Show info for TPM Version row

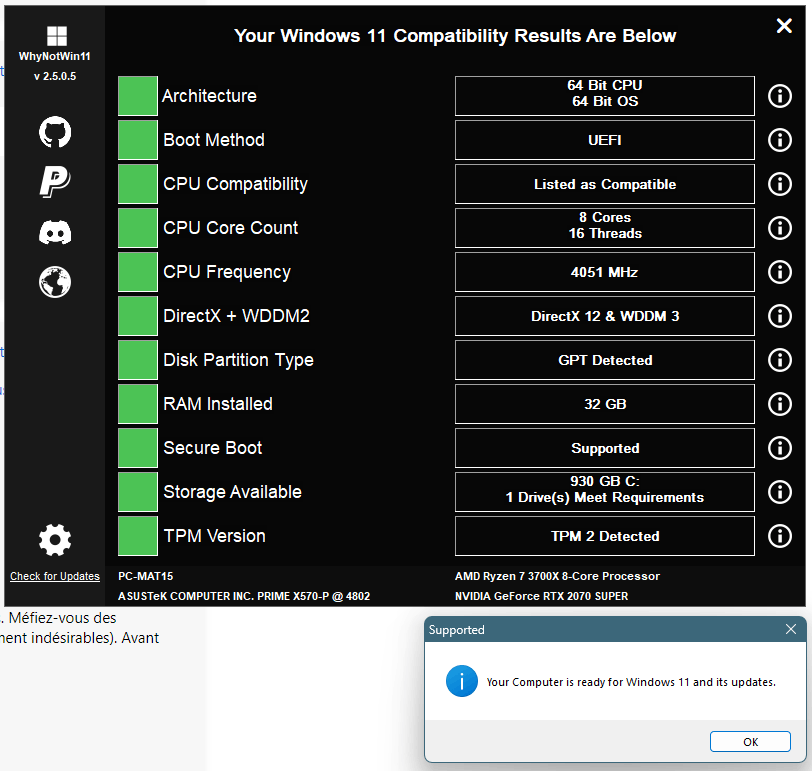[779, 536]
